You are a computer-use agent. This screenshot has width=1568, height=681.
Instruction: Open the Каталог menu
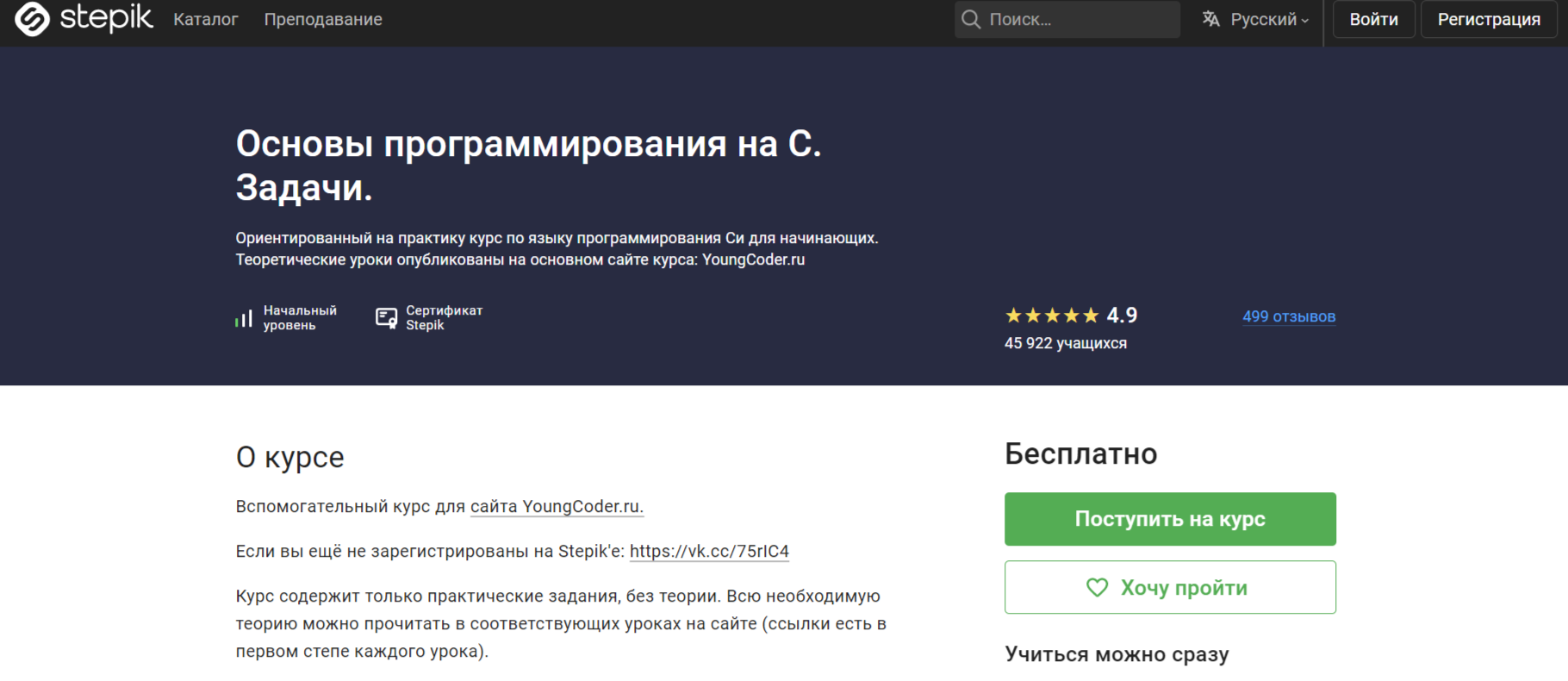click(205, 19)
